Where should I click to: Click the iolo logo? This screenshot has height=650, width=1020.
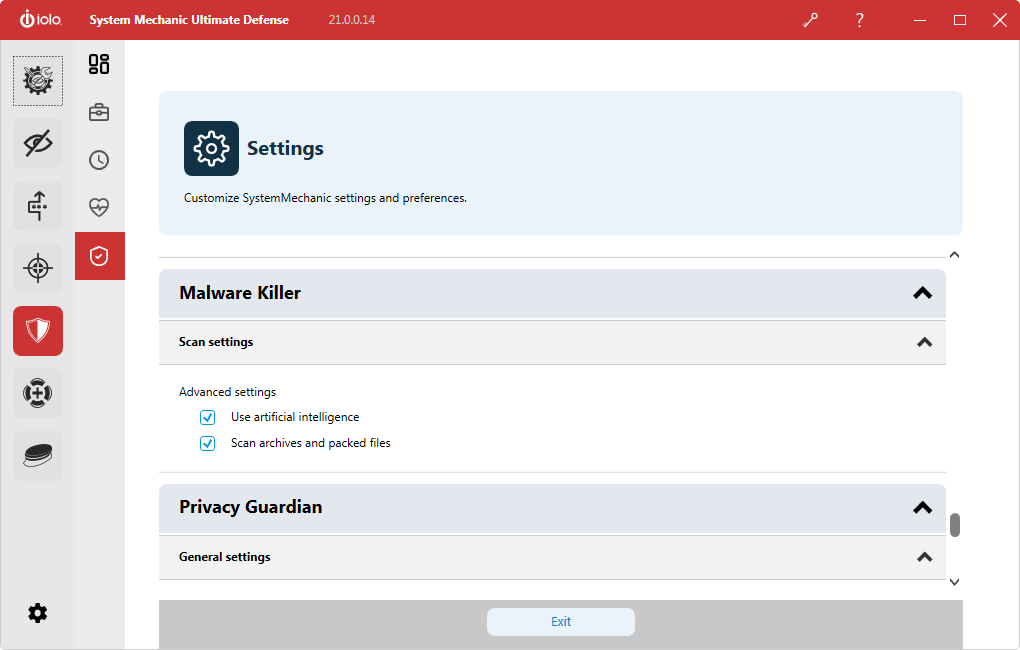click(x=40, y=20)
